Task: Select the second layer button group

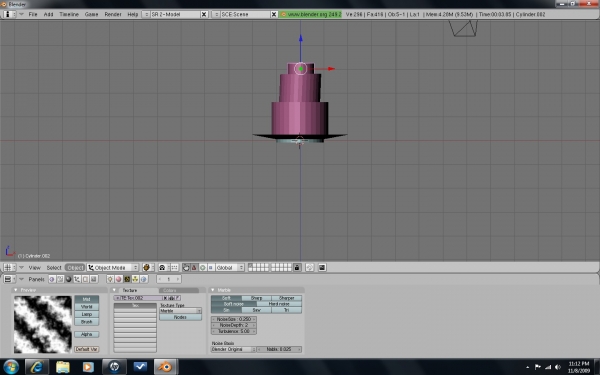Action: coord(281,267)
